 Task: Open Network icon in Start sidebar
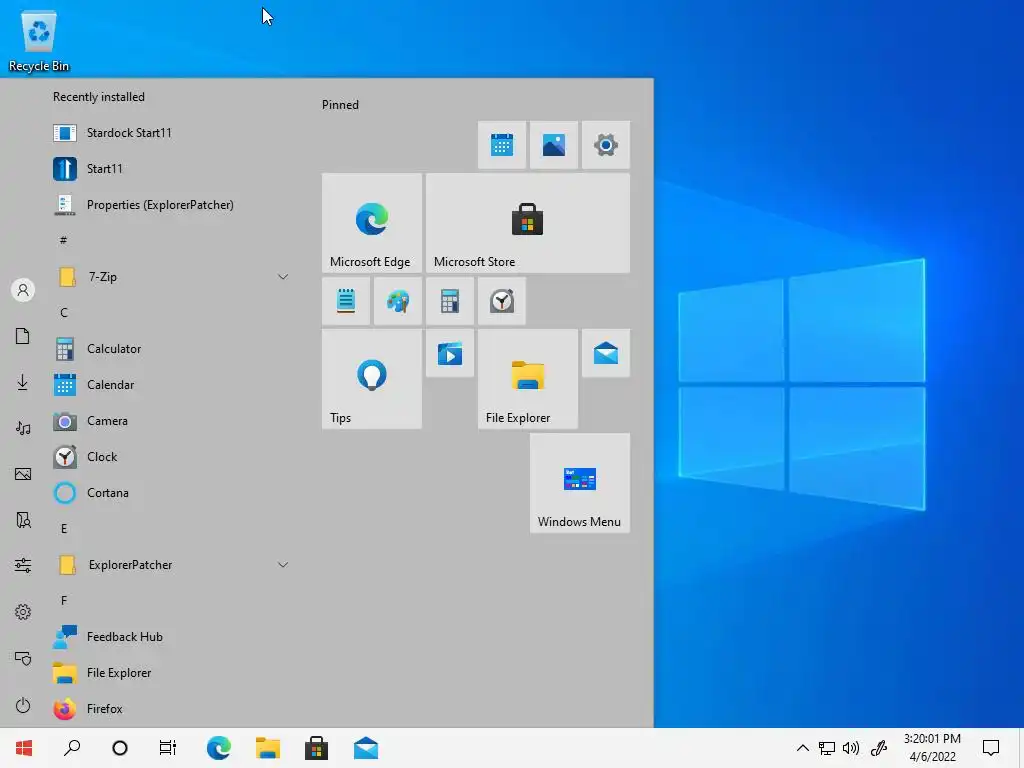23,658
